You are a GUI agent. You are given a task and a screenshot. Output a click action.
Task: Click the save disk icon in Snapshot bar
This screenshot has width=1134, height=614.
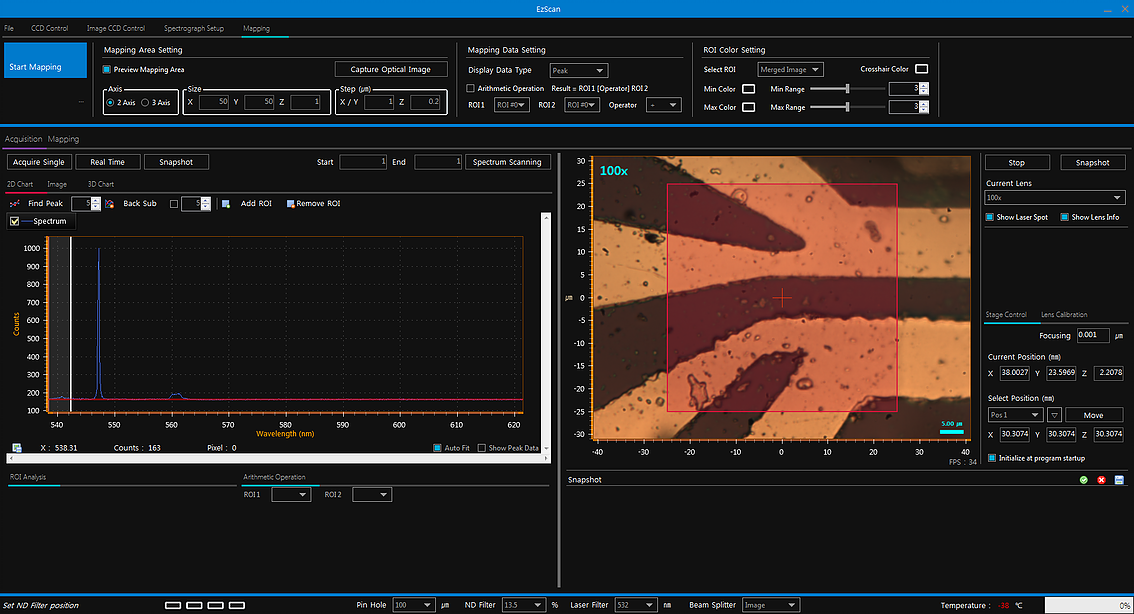coord(1119,480)
